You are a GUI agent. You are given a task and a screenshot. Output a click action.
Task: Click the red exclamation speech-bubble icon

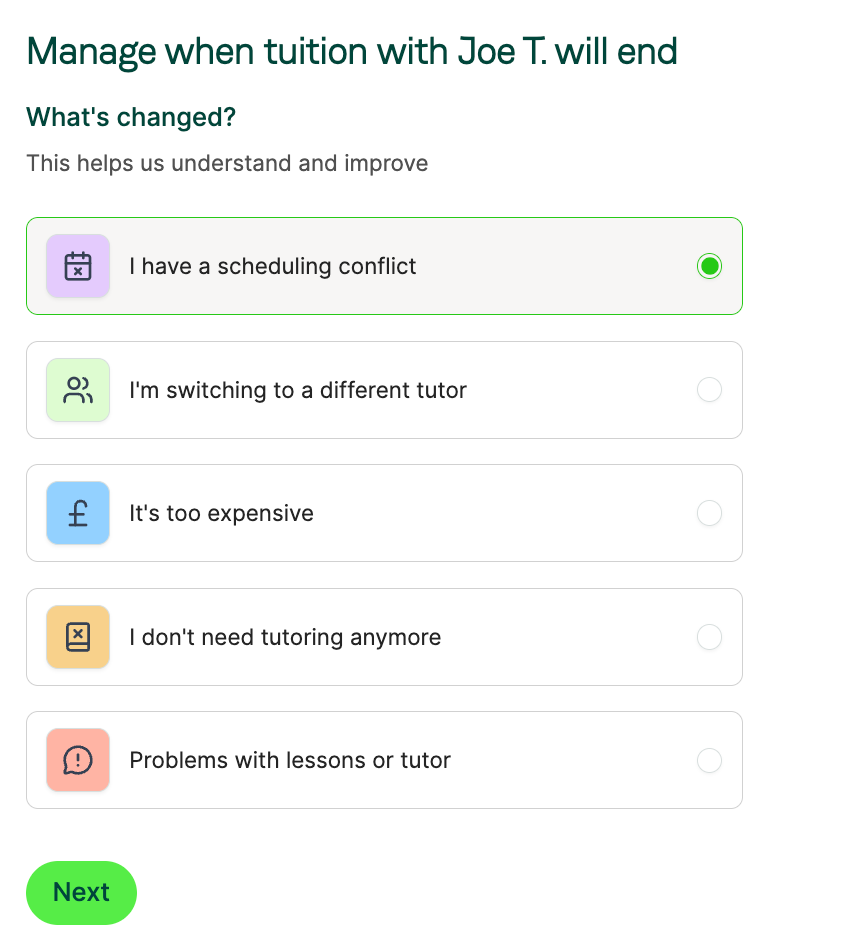click(78, 760)
